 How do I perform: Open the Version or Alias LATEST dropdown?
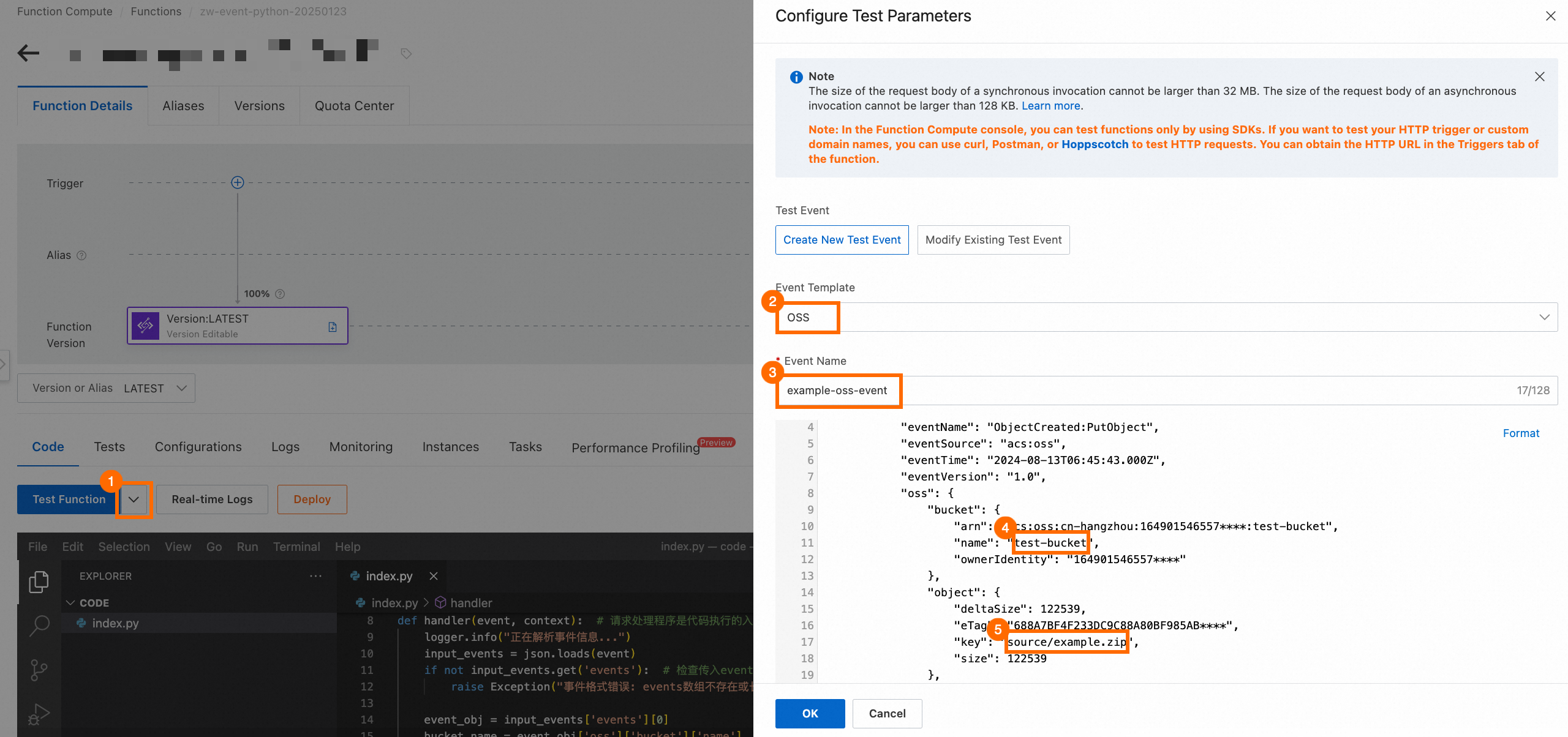pyautogui.click(x=106, y=388)
